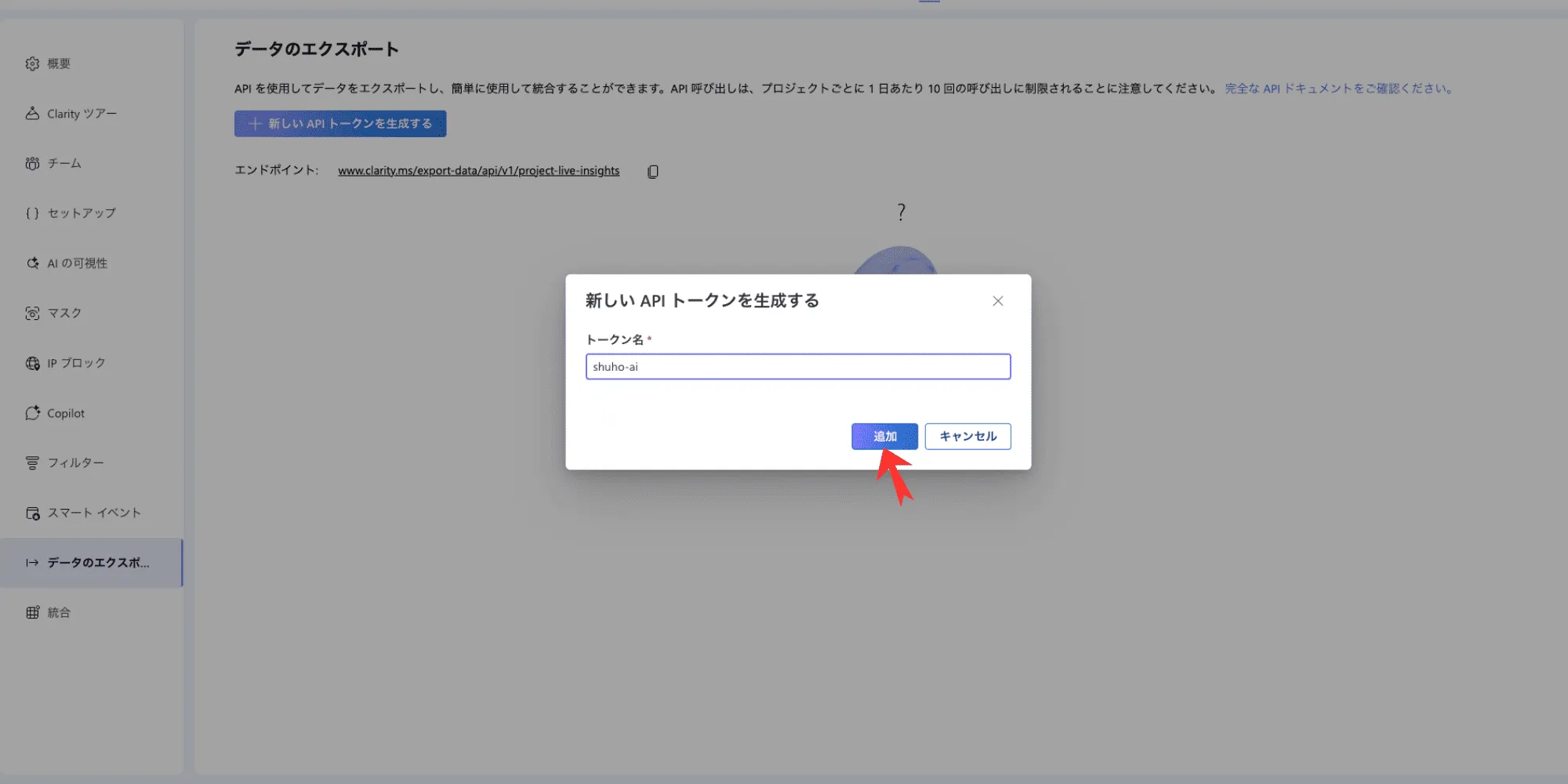1568x784 pixels.
Task: Open the マスク settings
Action: point(64,313)
